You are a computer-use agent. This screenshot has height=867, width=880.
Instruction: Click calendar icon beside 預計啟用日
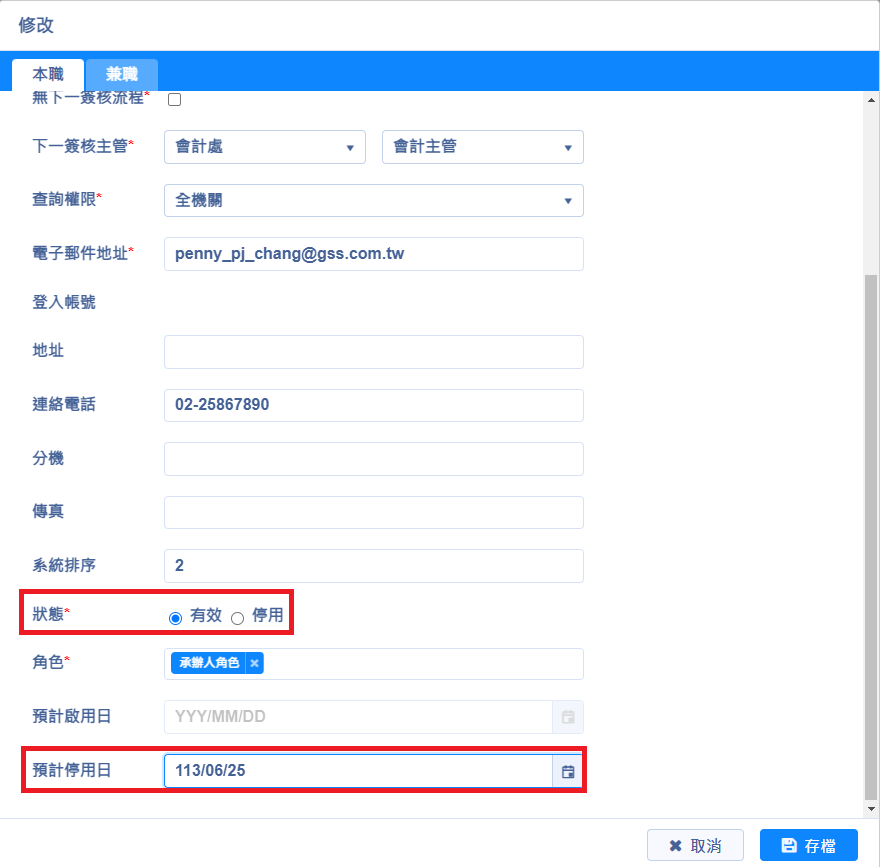tap(568, 717)
